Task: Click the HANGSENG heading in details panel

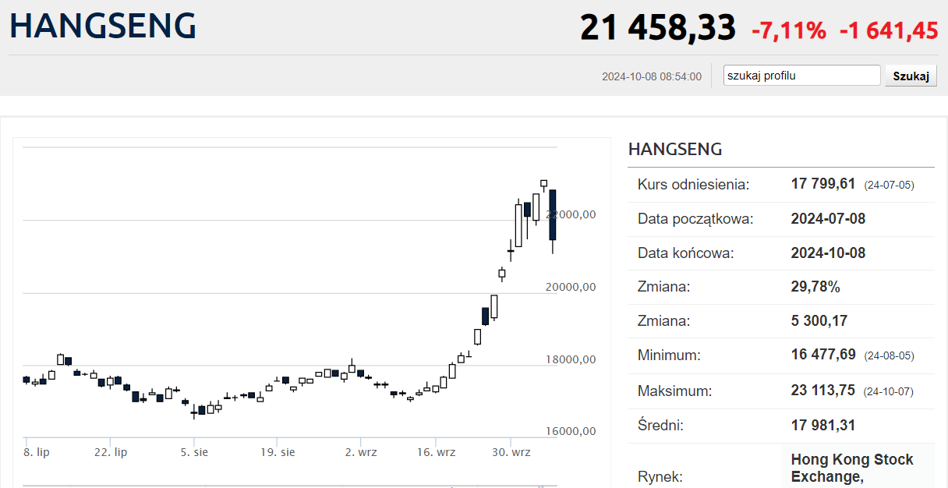Action: (675, 149)
